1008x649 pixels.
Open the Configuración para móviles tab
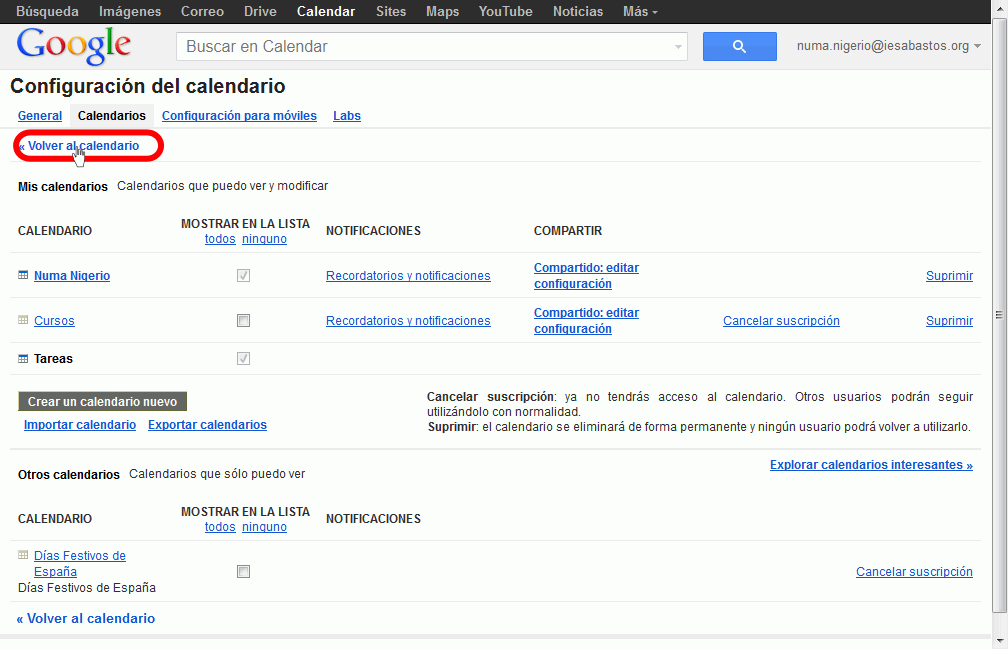(239, 116)
